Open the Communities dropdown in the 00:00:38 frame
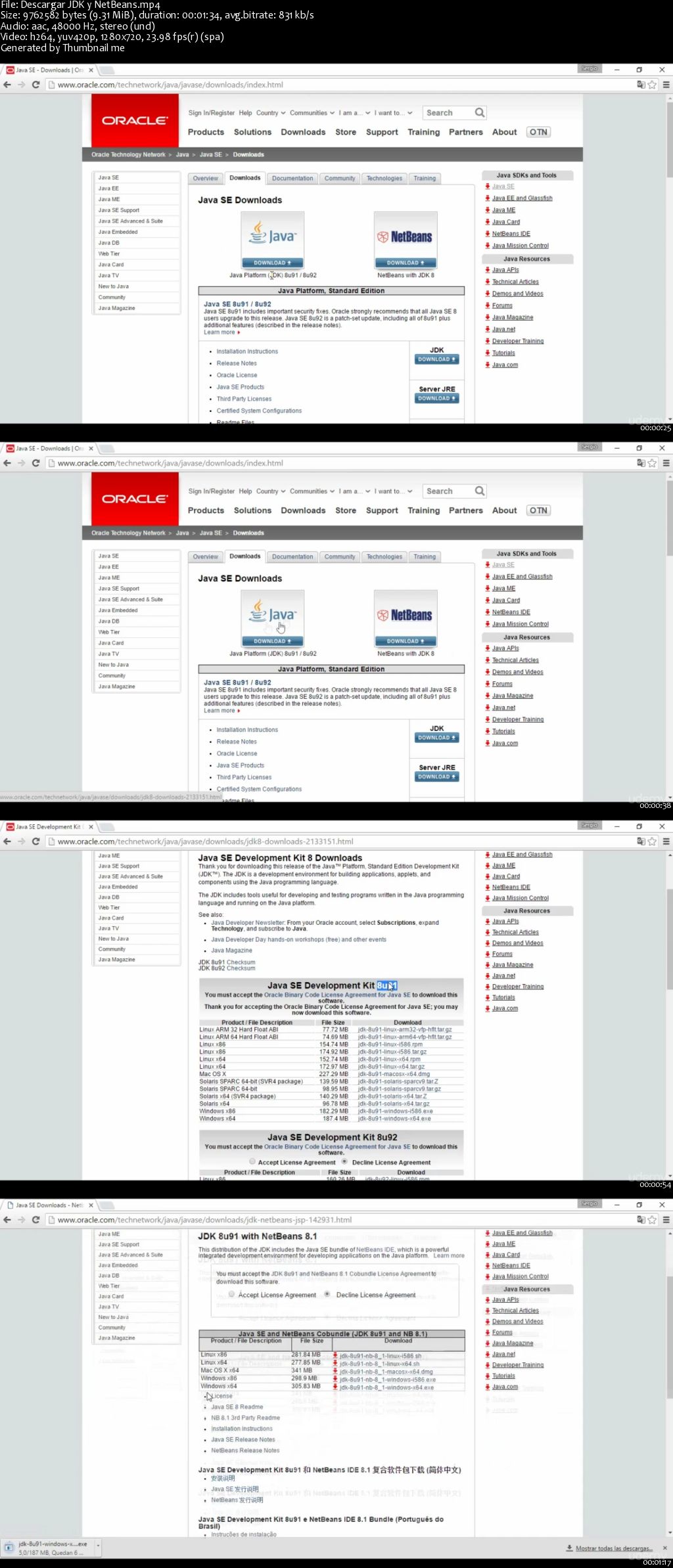Screen dimensions: 673x1568 pos(312,491)
